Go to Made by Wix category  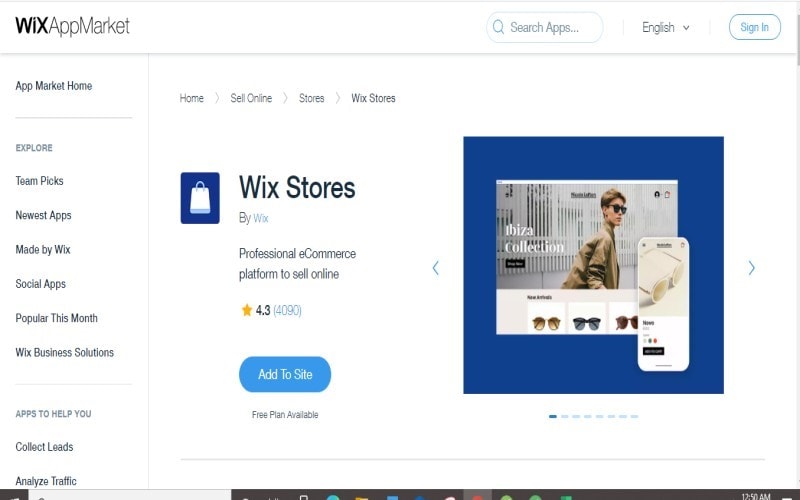tap(43, 249)
